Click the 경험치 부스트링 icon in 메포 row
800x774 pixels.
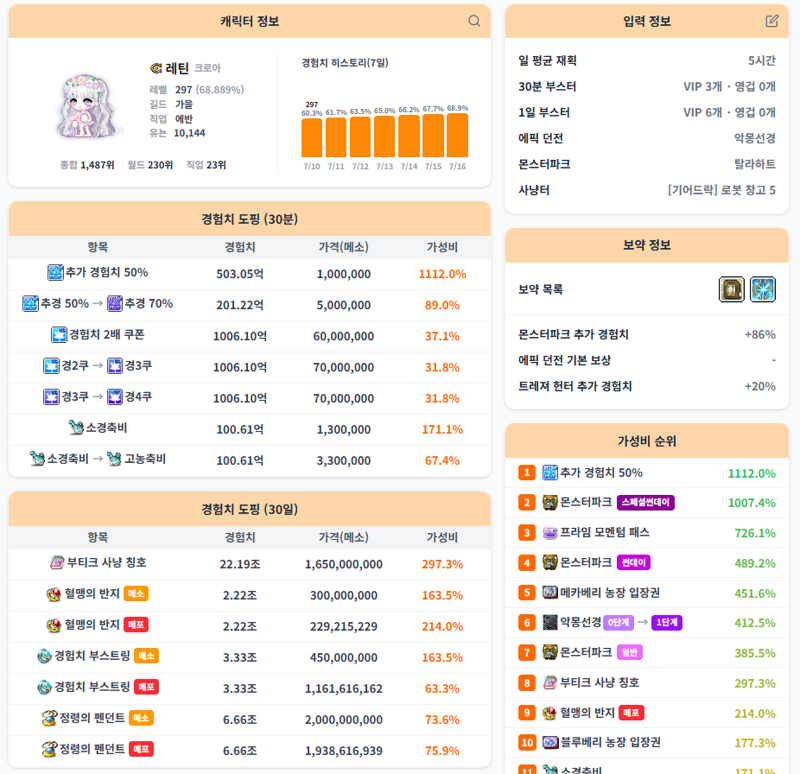(x=44, y=687)
